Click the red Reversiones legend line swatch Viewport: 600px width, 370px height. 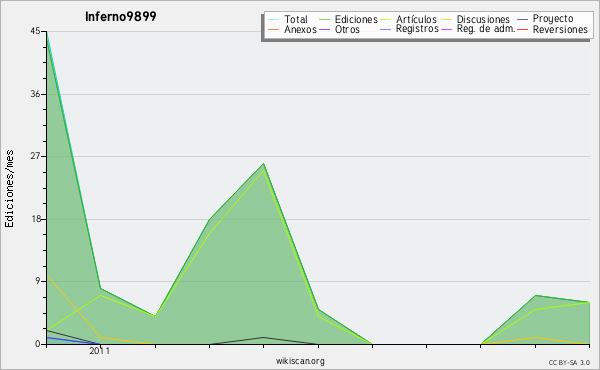522,29
